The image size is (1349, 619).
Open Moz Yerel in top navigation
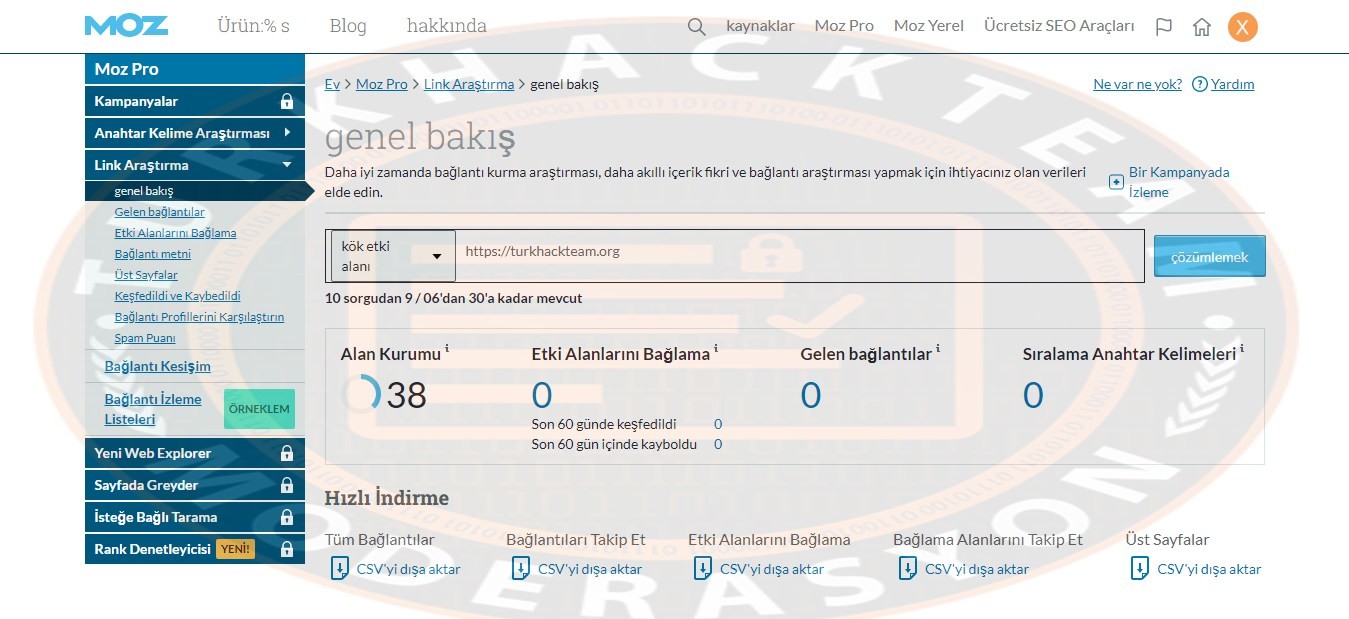929,26
